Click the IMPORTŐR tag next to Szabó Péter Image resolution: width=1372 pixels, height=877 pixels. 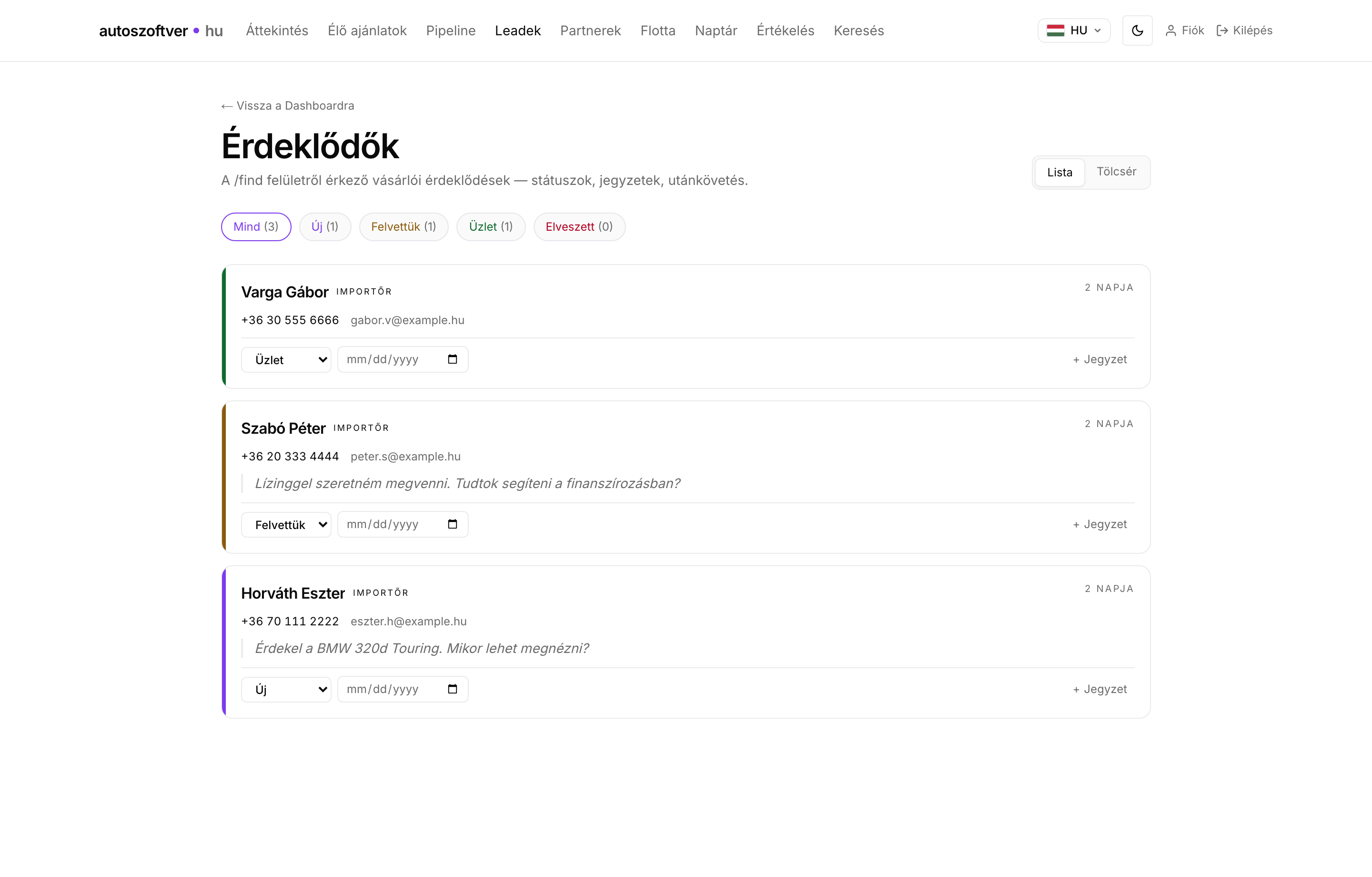pyautogui.click(x=361, y=428)
